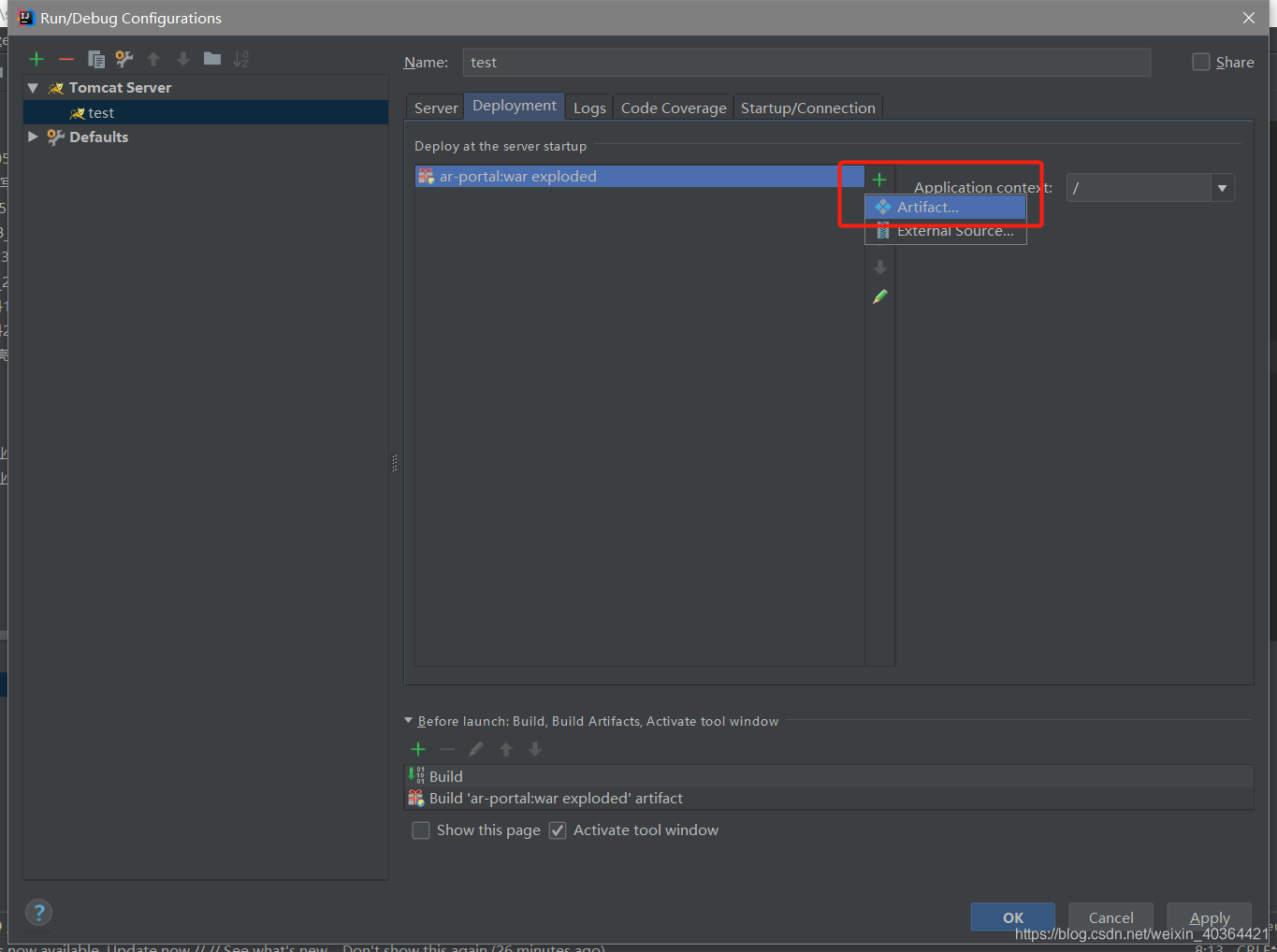The width and height of the screenshot is (1277, 952).
Task: Move the Before launch task down
Action: click(x=535, y=749)
